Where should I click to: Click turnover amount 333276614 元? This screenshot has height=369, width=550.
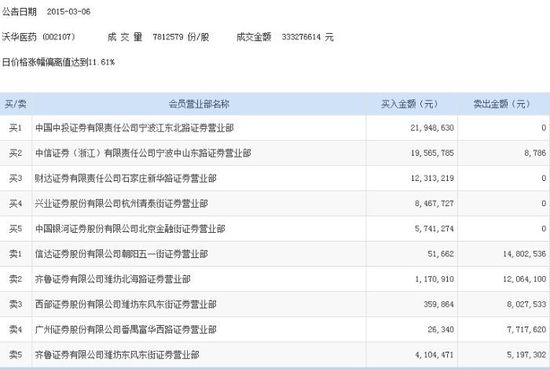pyautogui.click(x=308, y=37)
